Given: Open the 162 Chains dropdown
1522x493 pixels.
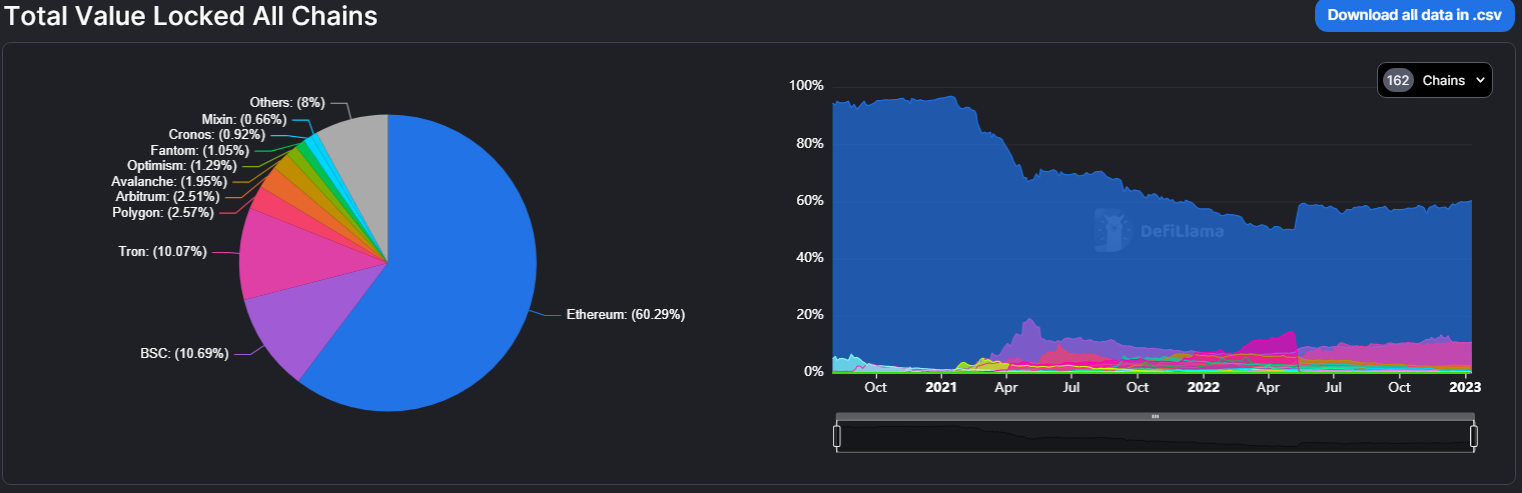Looking at the screenshot, I should [1435, 80].
